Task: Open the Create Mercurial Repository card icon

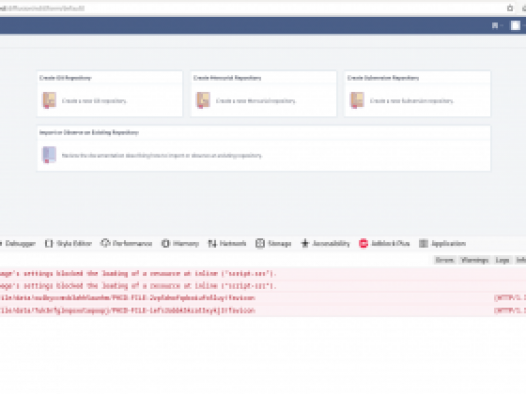Action: (x=203, y=100)
